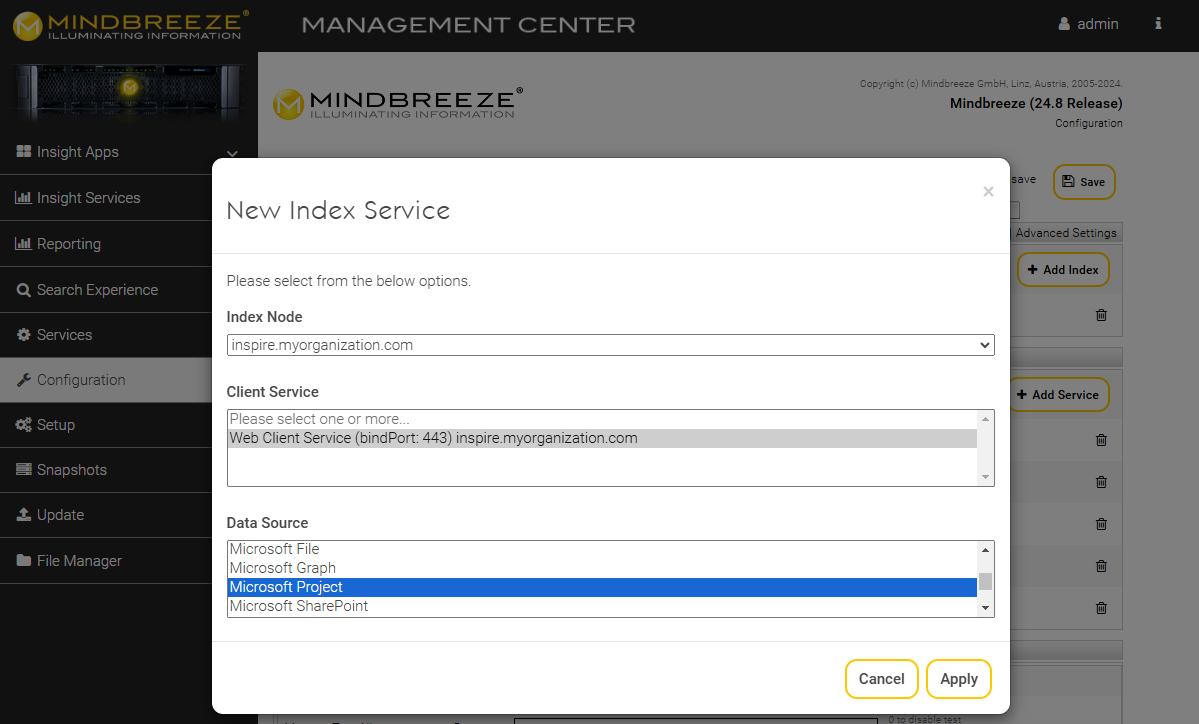Go to Snapshots page

point(106,470)
